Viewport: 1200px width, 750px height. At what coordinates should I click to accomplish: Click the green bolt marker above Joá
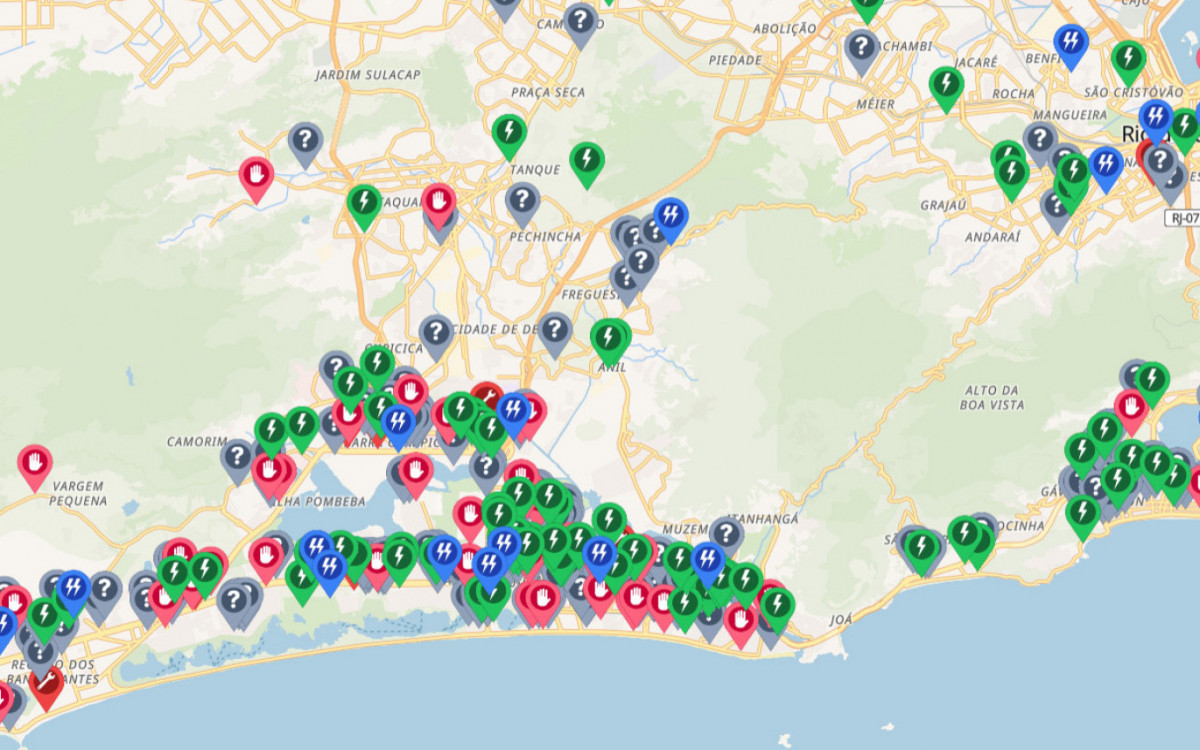[x=777, y=606]
